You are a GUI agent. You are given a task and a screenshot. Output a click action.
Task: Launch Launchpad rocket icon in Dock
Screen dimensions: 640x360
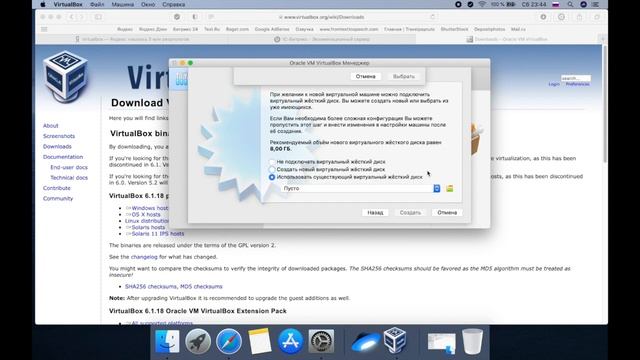tap(198, 341)
